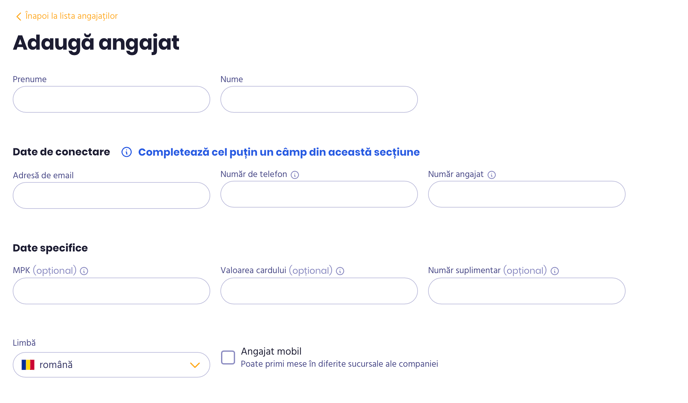The width and height of the screenshot is (688, 403).
Task: Click into the Număr angajat field
Action: 526,195
